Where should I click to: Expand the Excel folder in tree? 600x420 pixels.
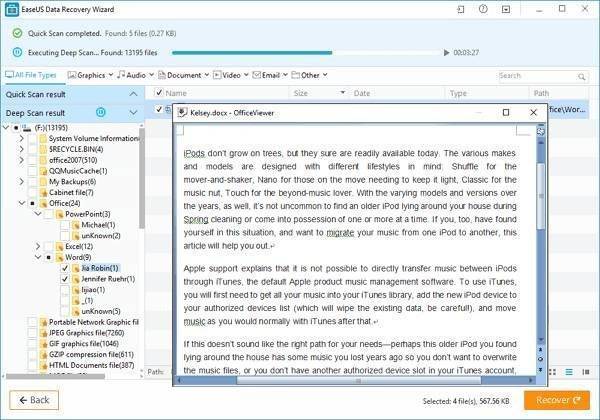(x=39, y=246)
